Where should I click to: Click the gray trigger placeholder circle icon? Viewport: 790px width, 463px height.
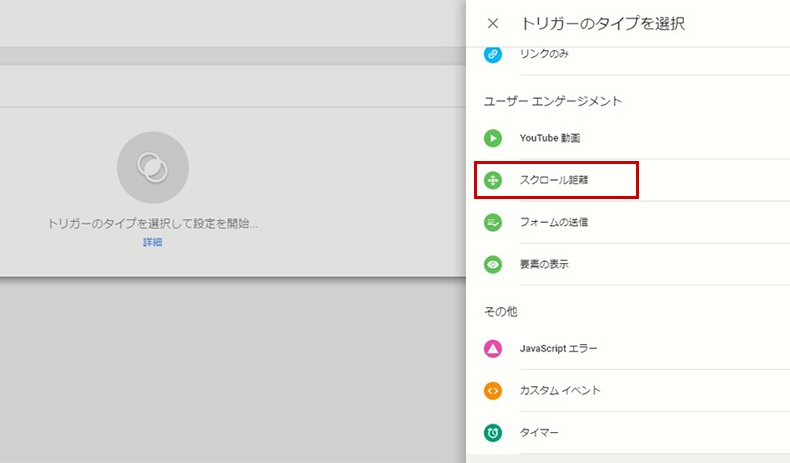[x=153, y=167]
